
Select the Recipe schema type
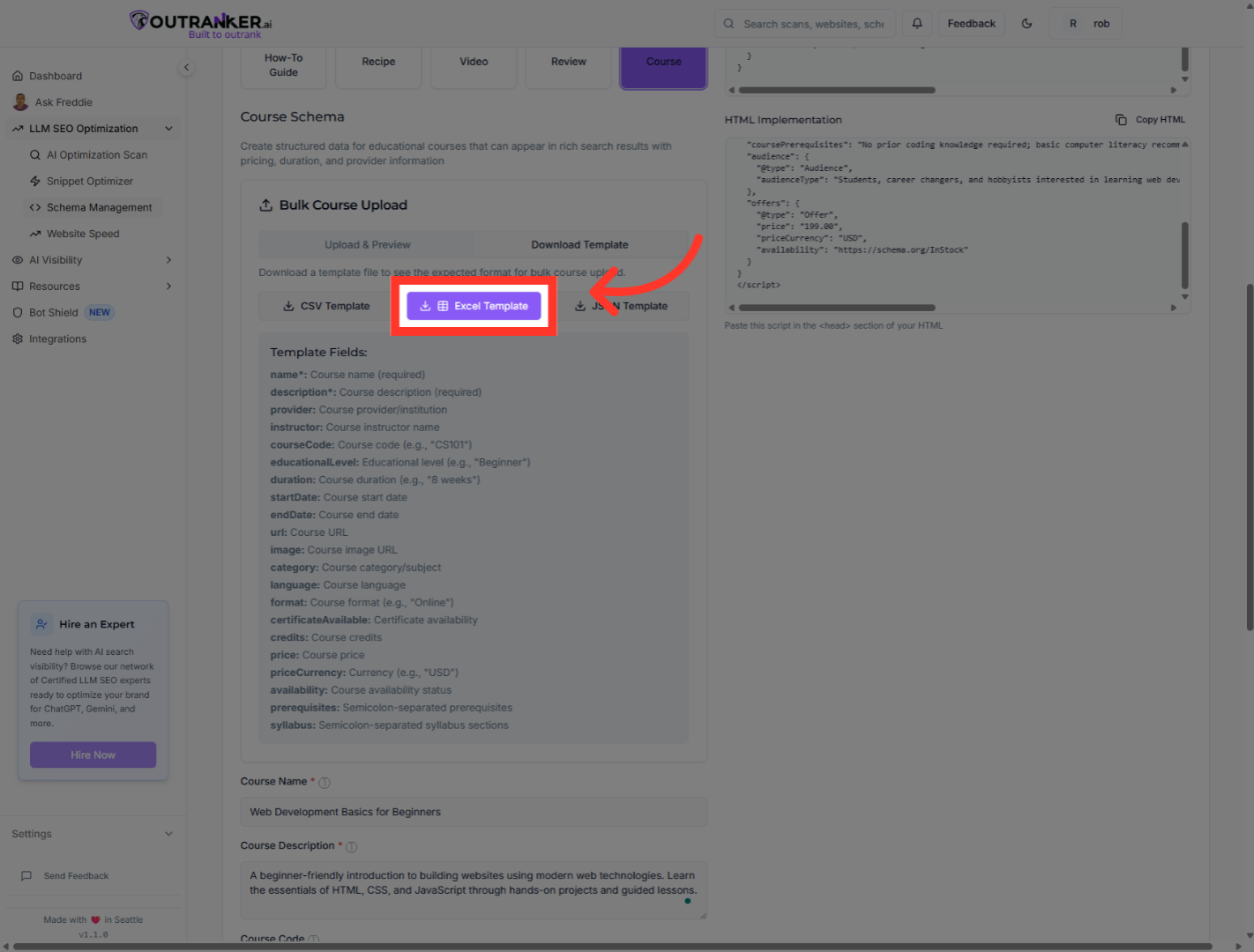(378, 66)
